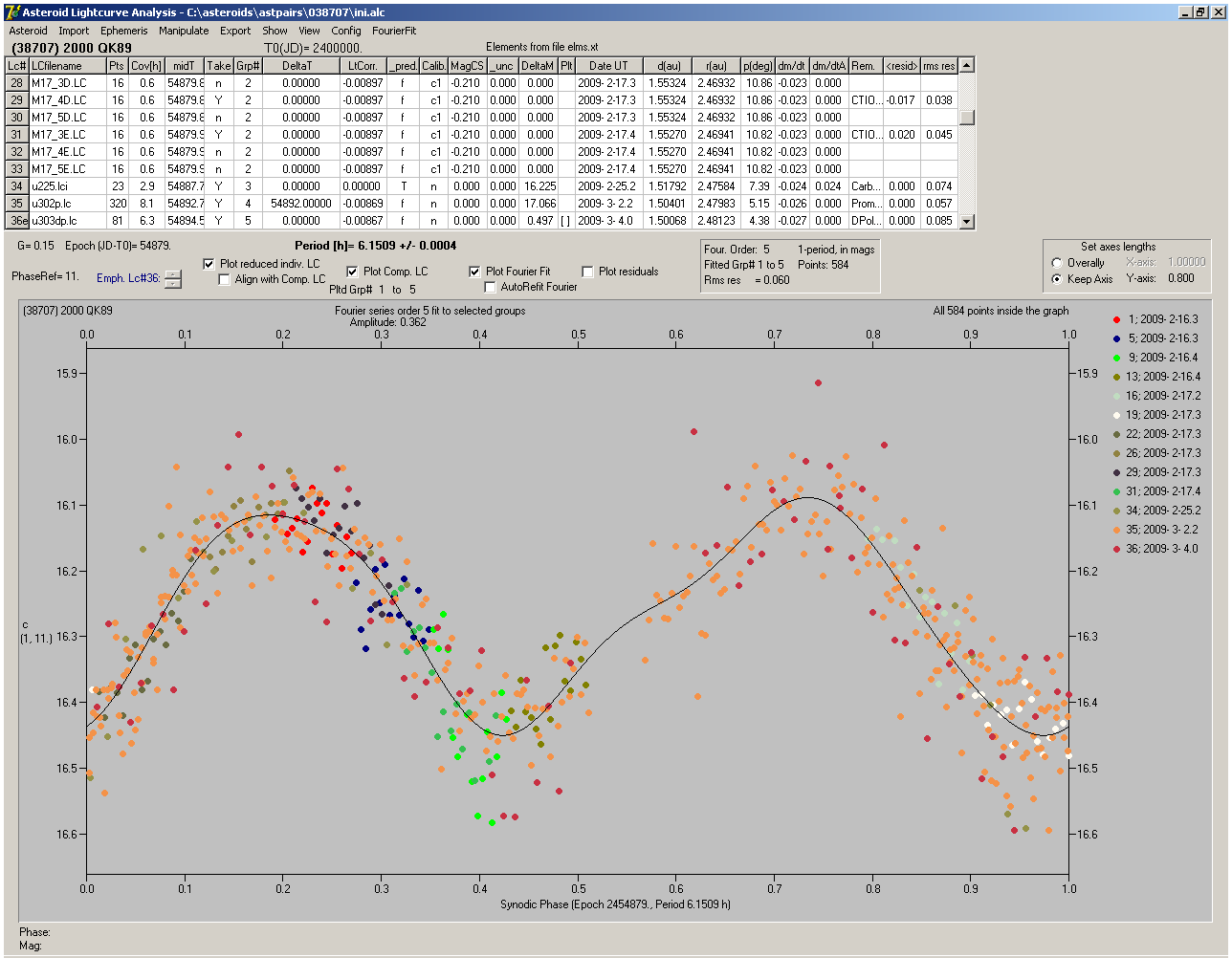Click the 17.066 DeltaM cell
This screenshot has height=958, width=1232.
tap(539, 204)
